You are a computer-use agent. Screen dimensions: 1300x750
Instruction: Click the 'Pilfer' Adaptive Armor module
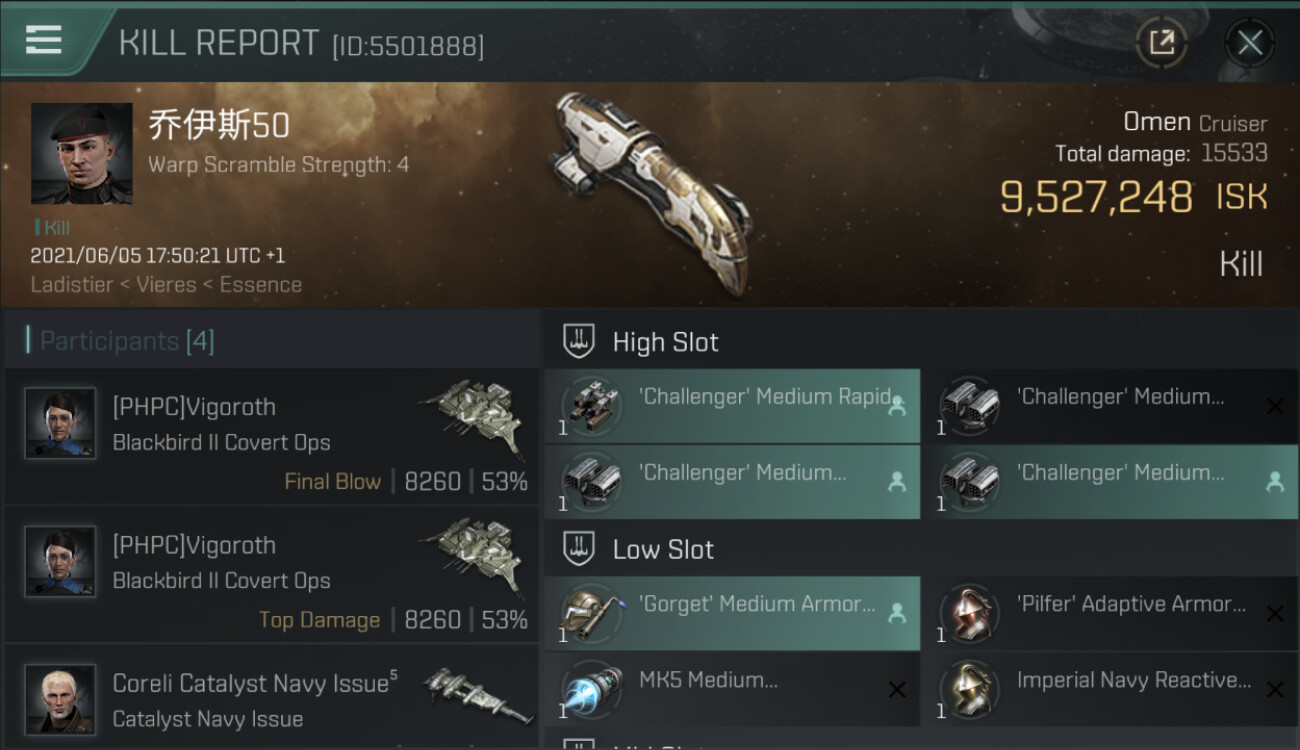pos(1109,613)
